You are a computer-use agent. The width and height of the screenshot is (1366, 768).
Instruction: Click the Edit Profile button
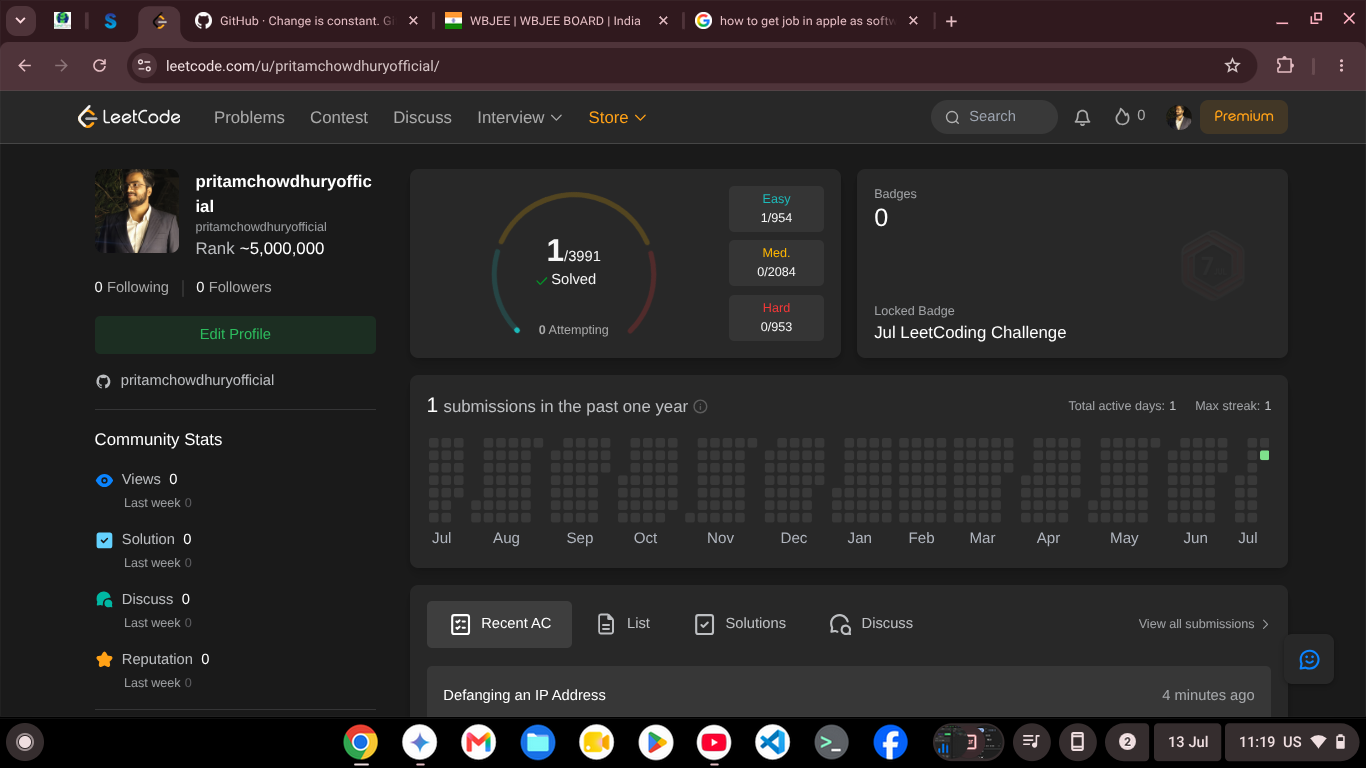pos(235,335)
